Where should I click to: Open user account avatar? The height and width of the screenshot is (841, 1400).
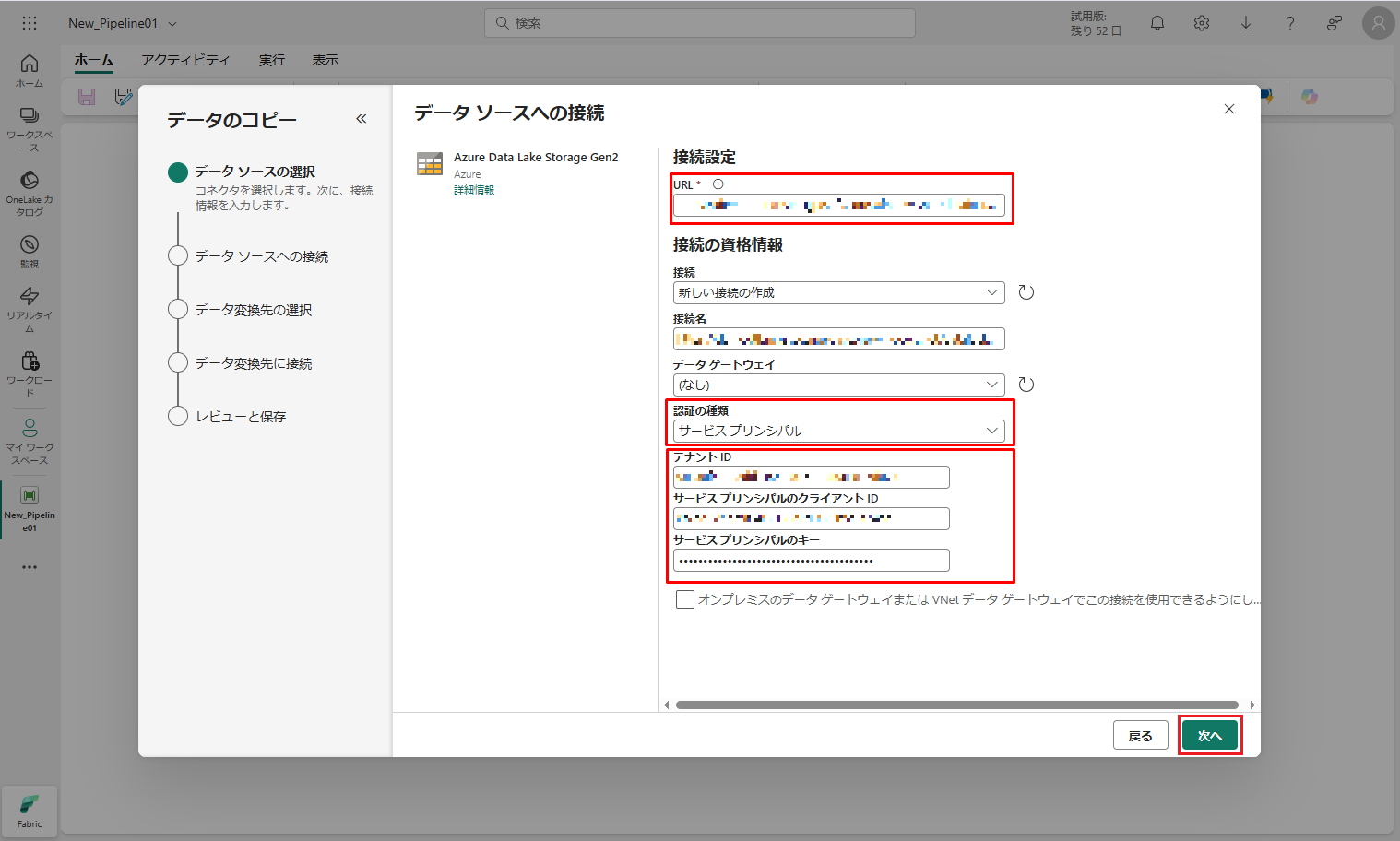[x=1379, y=23]
